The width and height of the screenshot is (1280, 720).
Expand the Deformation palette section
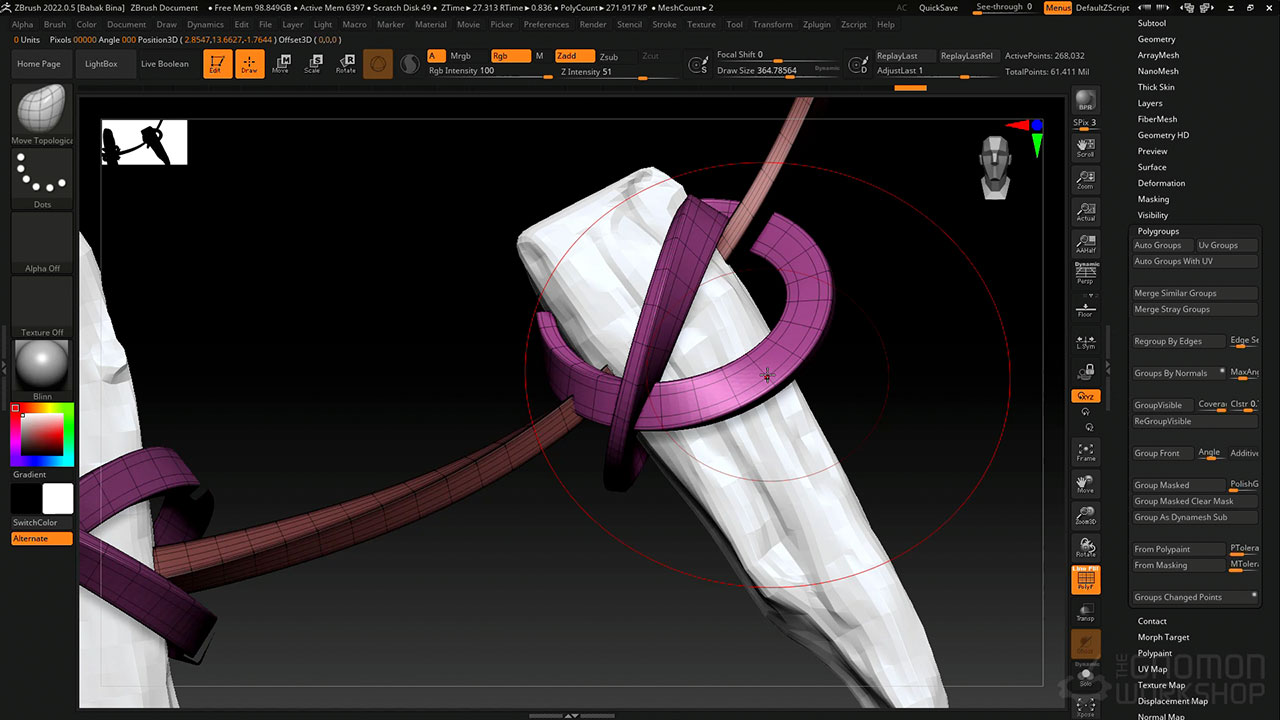pyautogui.click(x=1161, y=183)
